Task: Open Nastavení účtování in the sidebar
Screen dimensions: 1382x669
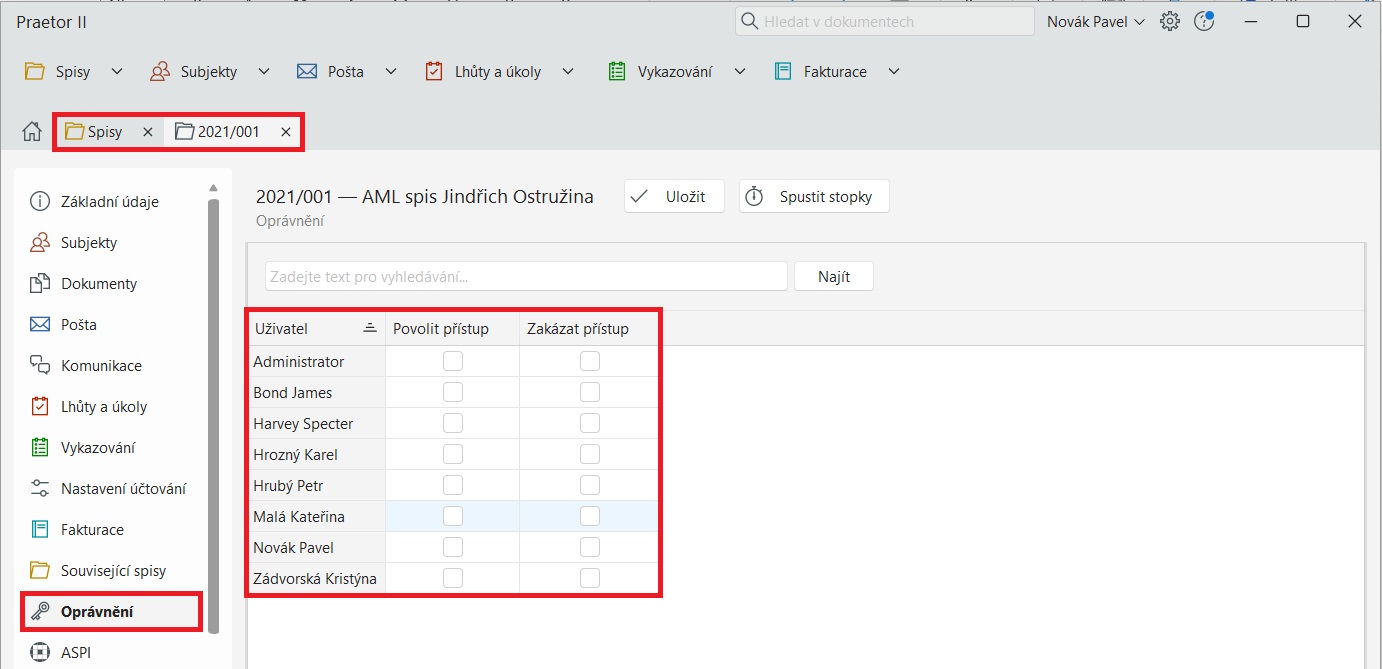Action: 122,489
